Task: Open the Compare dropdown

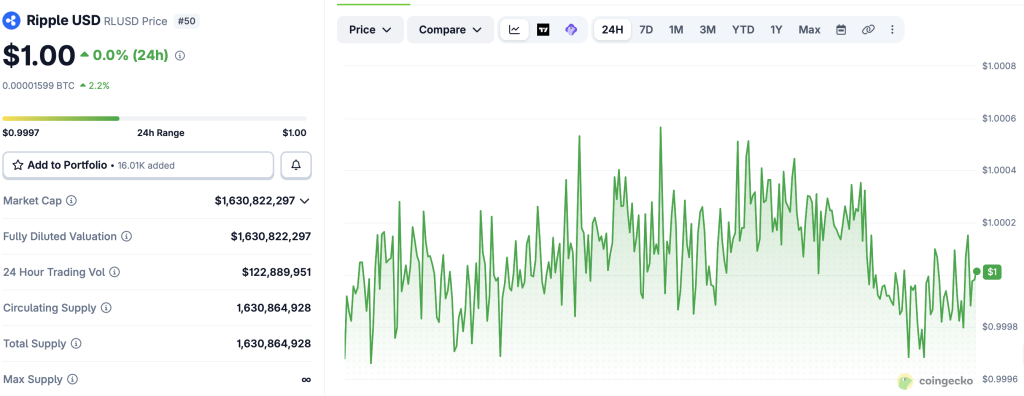Action: pyautogui.click(x=450, y=29)
